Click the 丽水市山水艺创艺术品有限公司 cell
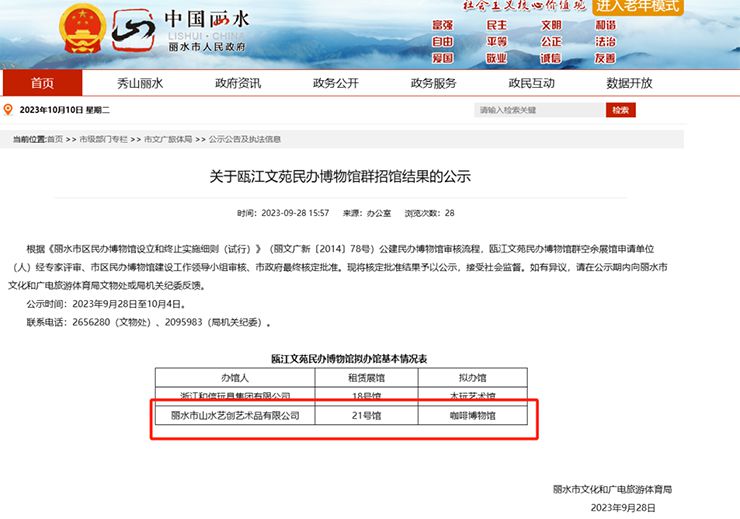The width and height of the screenshot is (740, 519). pos(234,415)
